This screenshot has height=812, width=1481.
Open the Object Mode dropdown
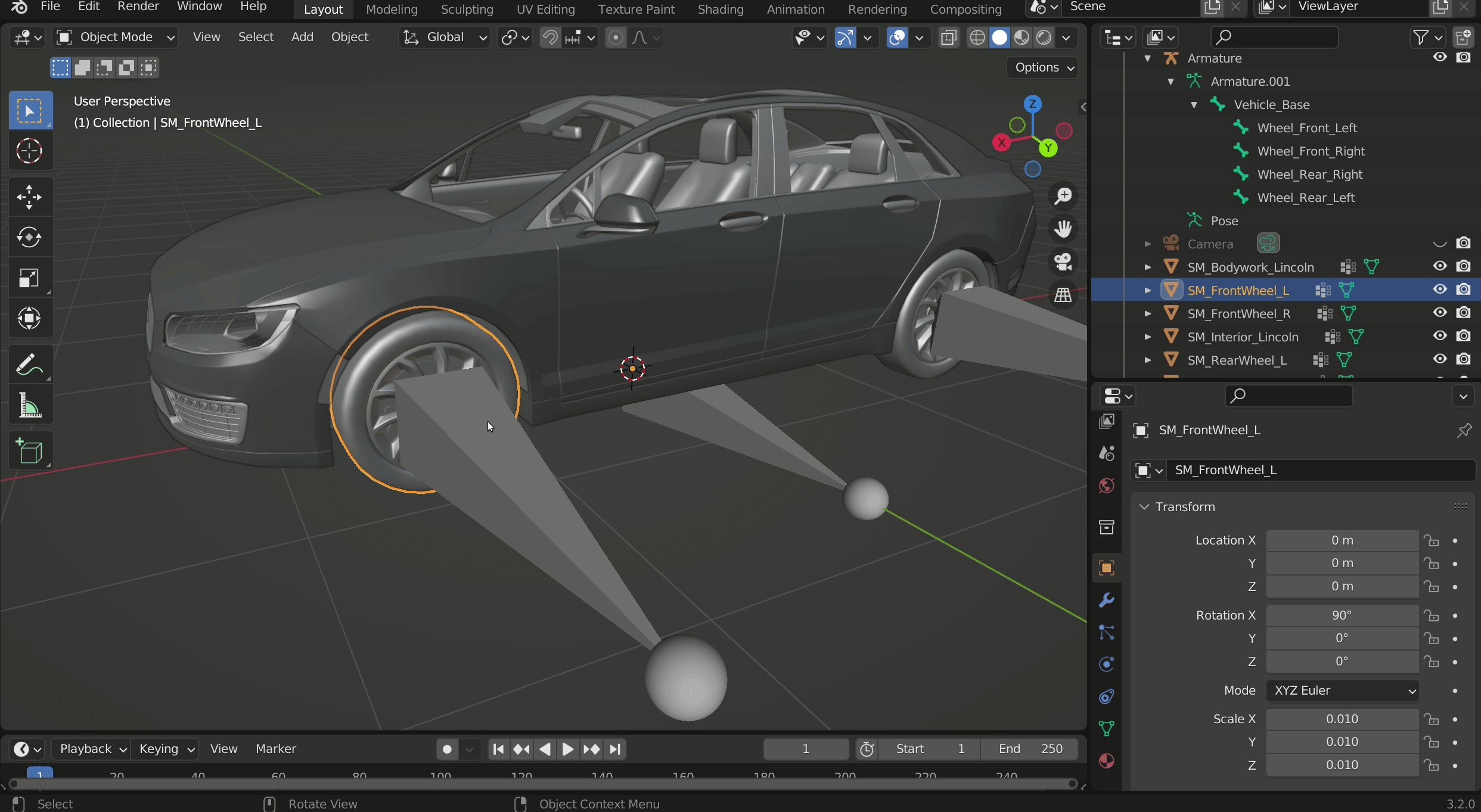[116, 38]
